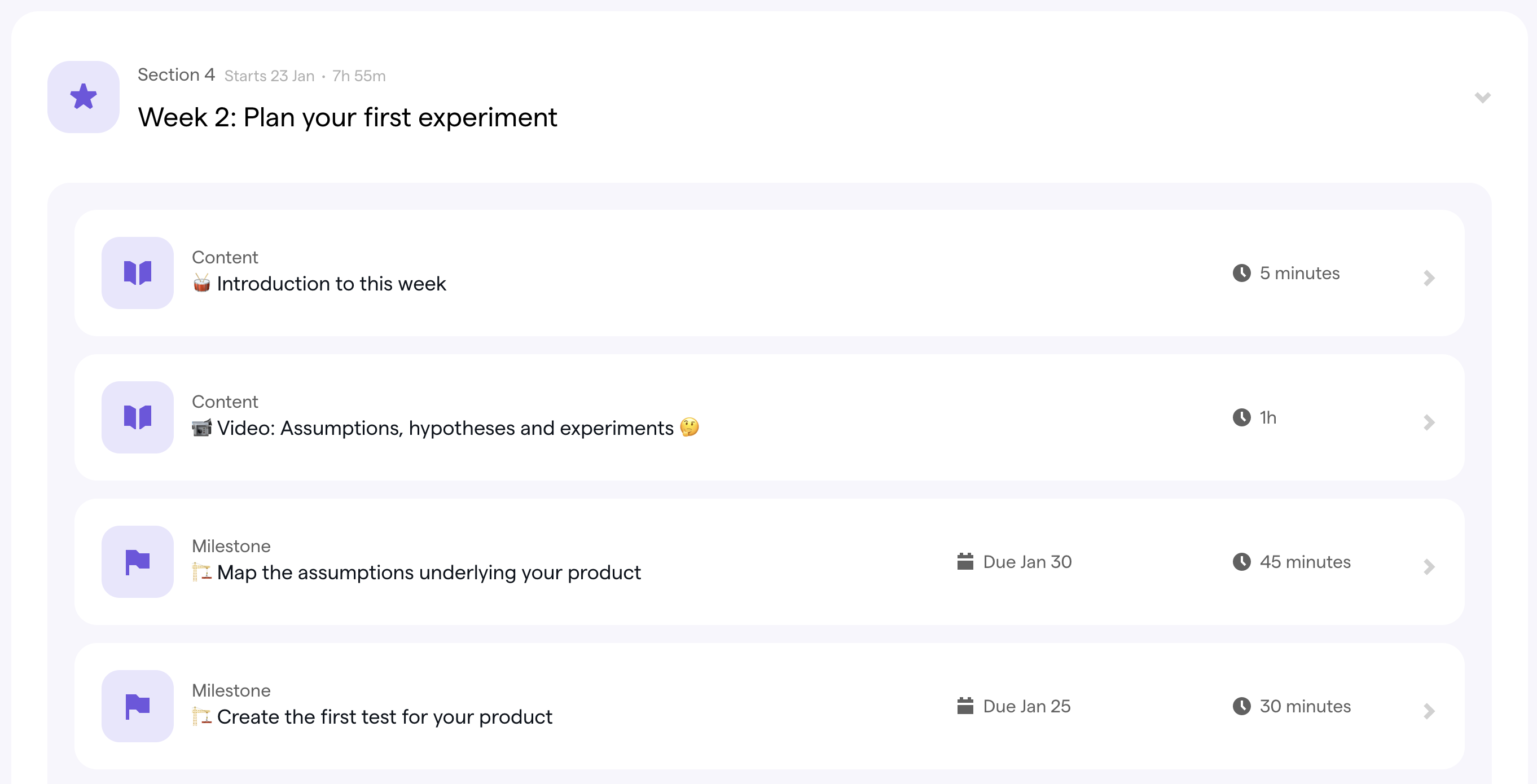Click the clock icon beside 45 minutes
1537x784 pixels.
point(1241,561)
